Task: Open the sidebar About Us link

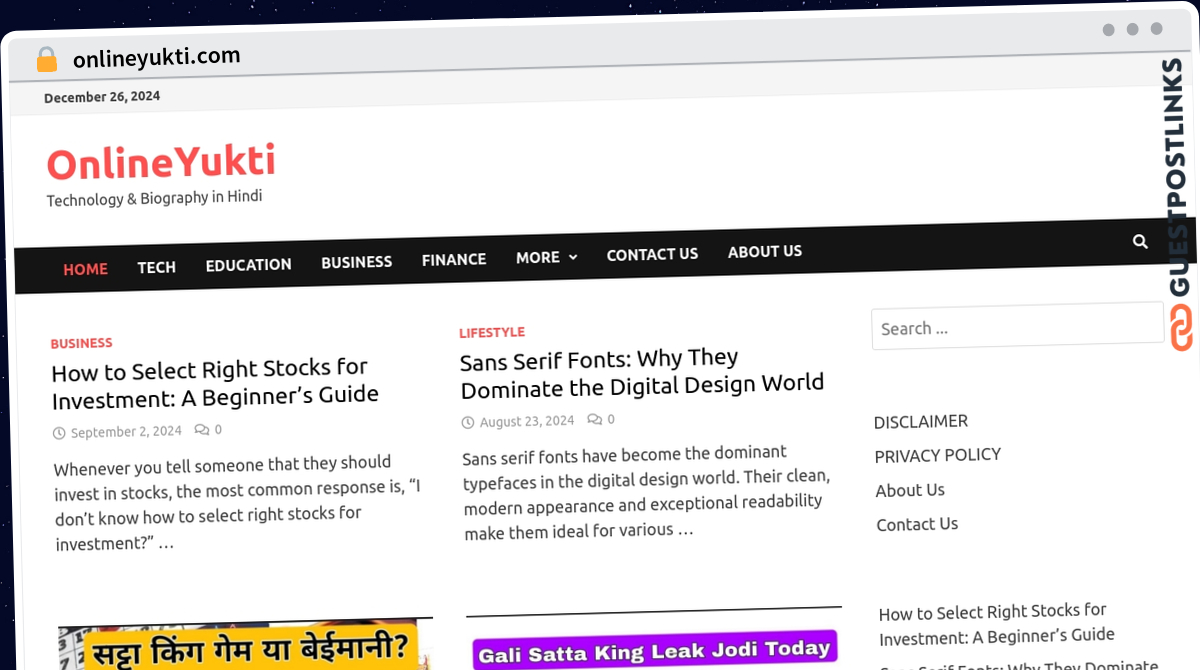Action: [910, 490]
